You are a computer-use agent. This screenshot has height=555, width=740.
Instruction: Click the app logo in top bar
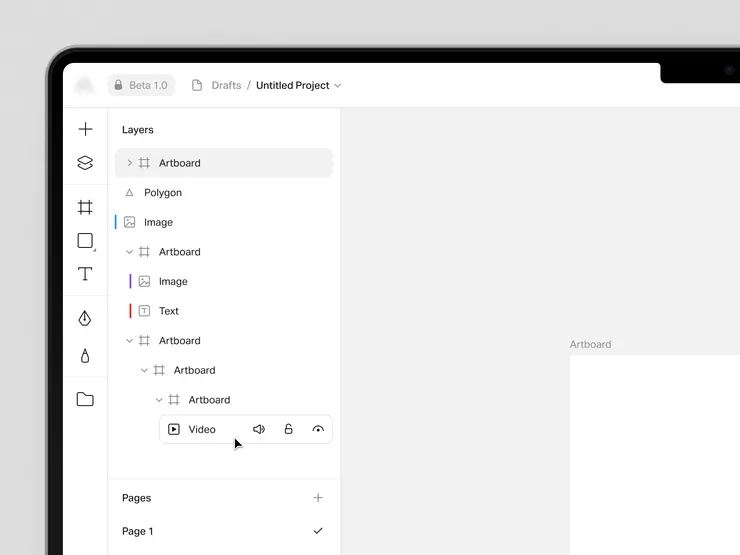pyautogui.click(x=84, y=85)
